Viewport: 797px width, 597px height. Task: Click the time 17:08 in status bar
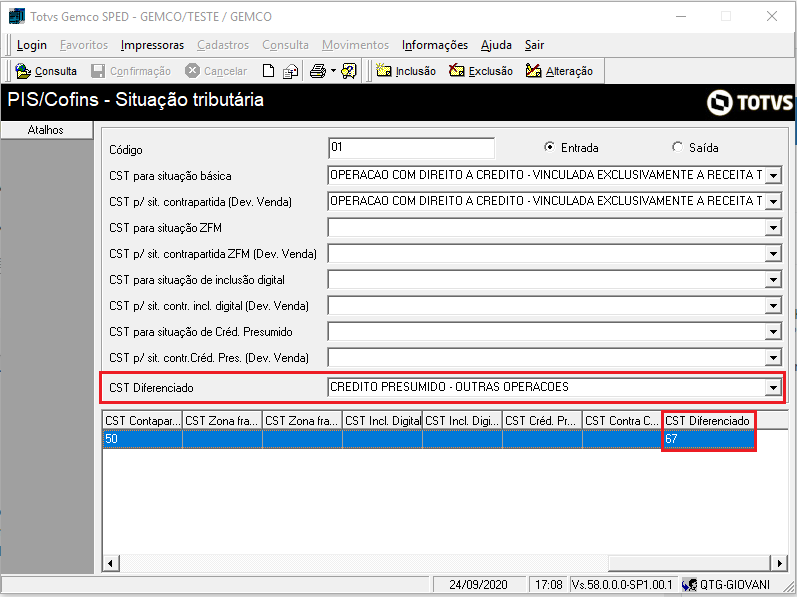(549, 585)
